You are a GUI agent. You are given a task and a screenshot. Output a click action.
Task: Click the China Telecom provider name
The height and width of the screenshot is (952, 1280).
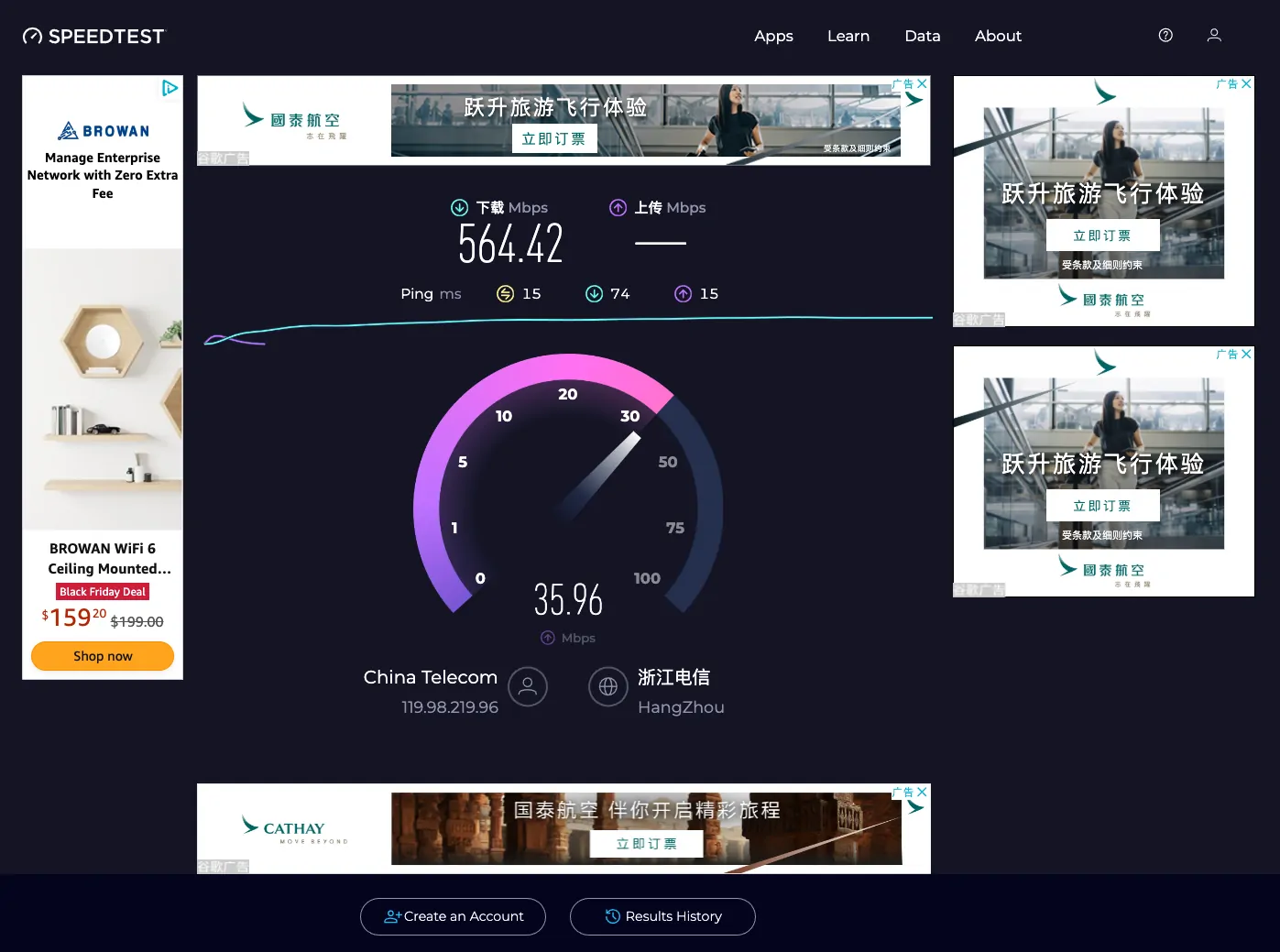coord(431,677)
